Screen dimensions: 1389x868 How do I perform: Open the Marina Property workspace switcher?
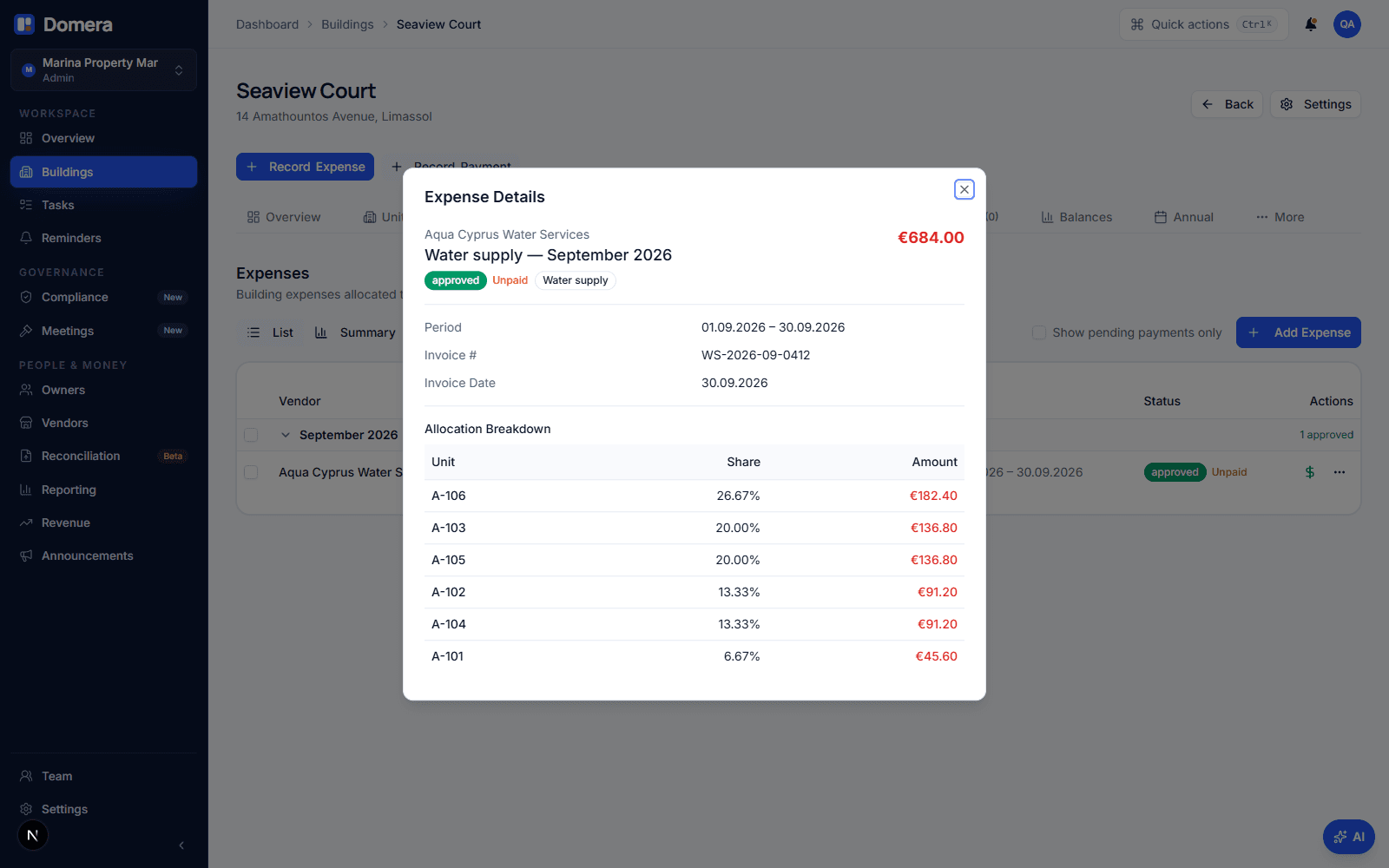(103, 69)
